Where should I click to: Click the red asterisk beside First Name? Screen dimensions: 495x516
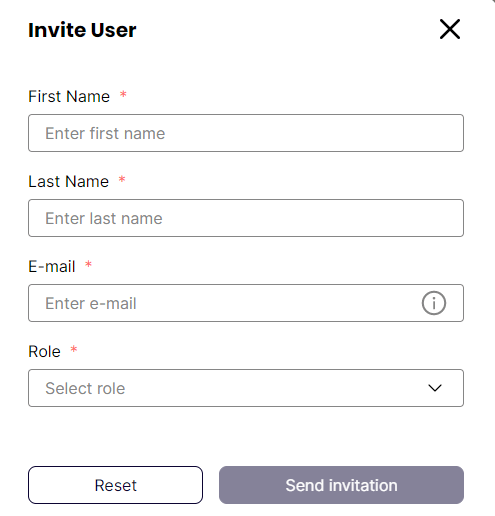pos(123,94)
